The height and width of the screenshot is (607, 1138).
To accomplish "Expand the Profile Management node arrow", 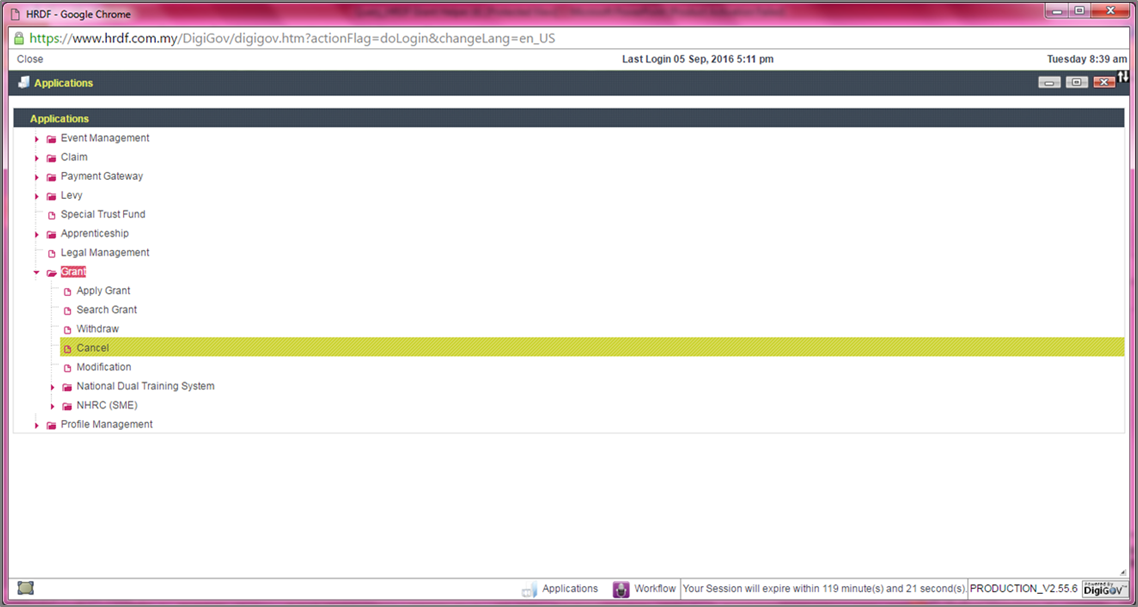I will pos(36,425).
